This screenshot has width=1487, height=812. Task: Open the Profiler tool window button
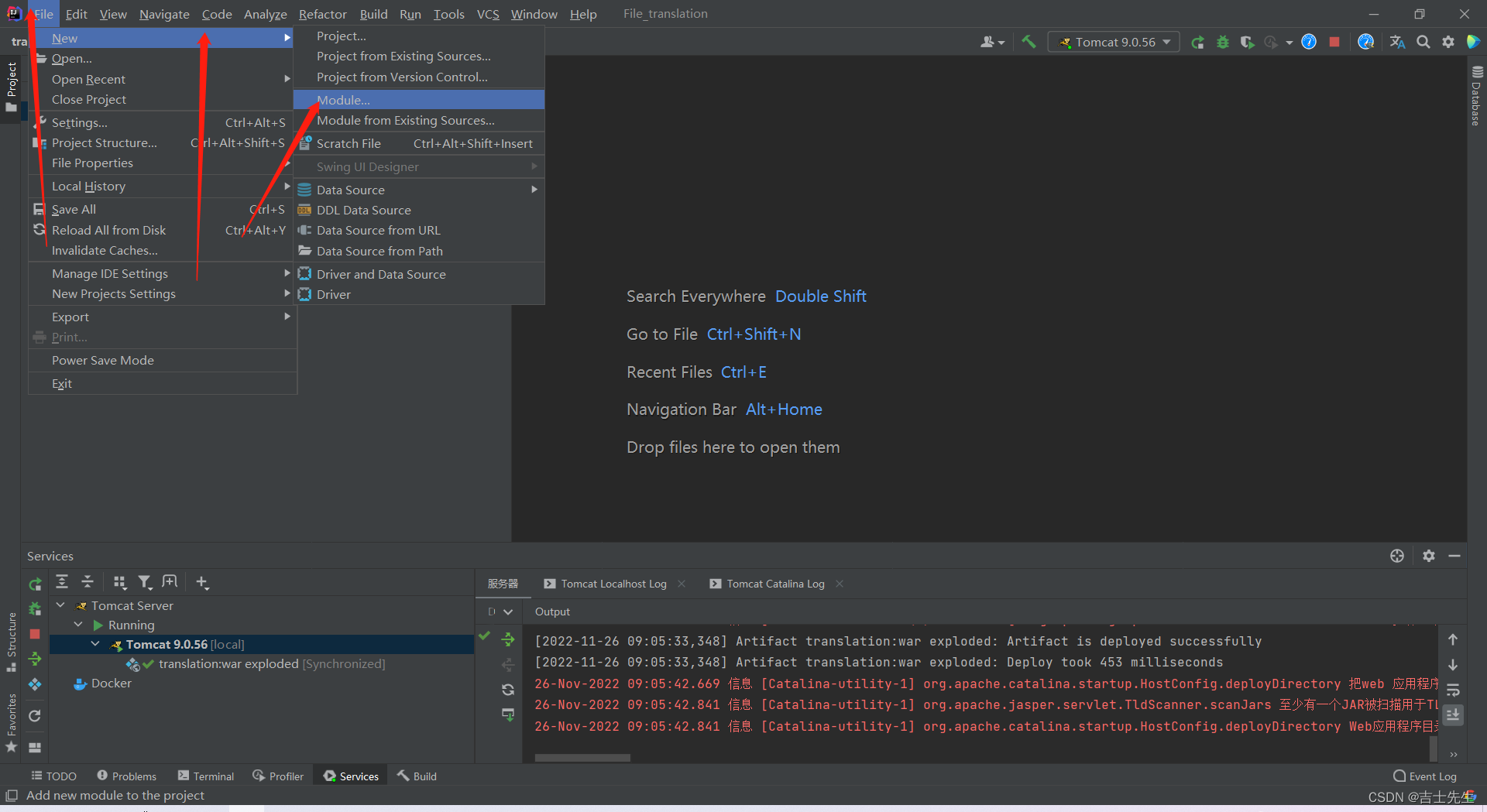[x=278, y=776]
